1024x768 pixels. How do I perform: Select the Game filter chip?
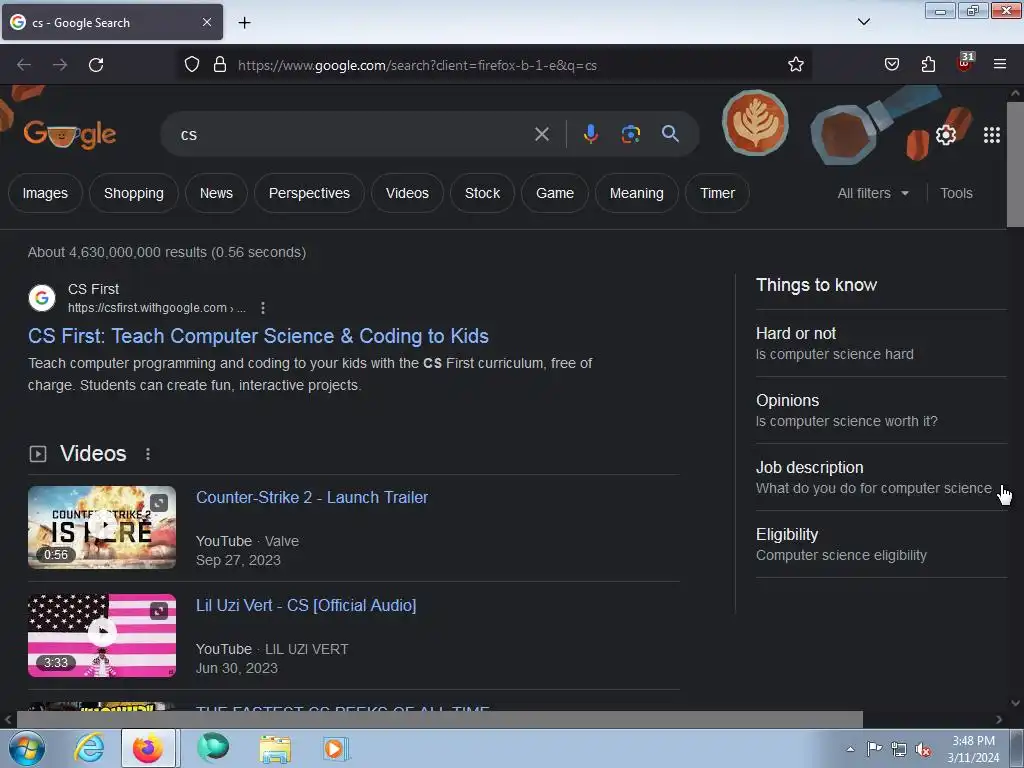coord(555,193)
